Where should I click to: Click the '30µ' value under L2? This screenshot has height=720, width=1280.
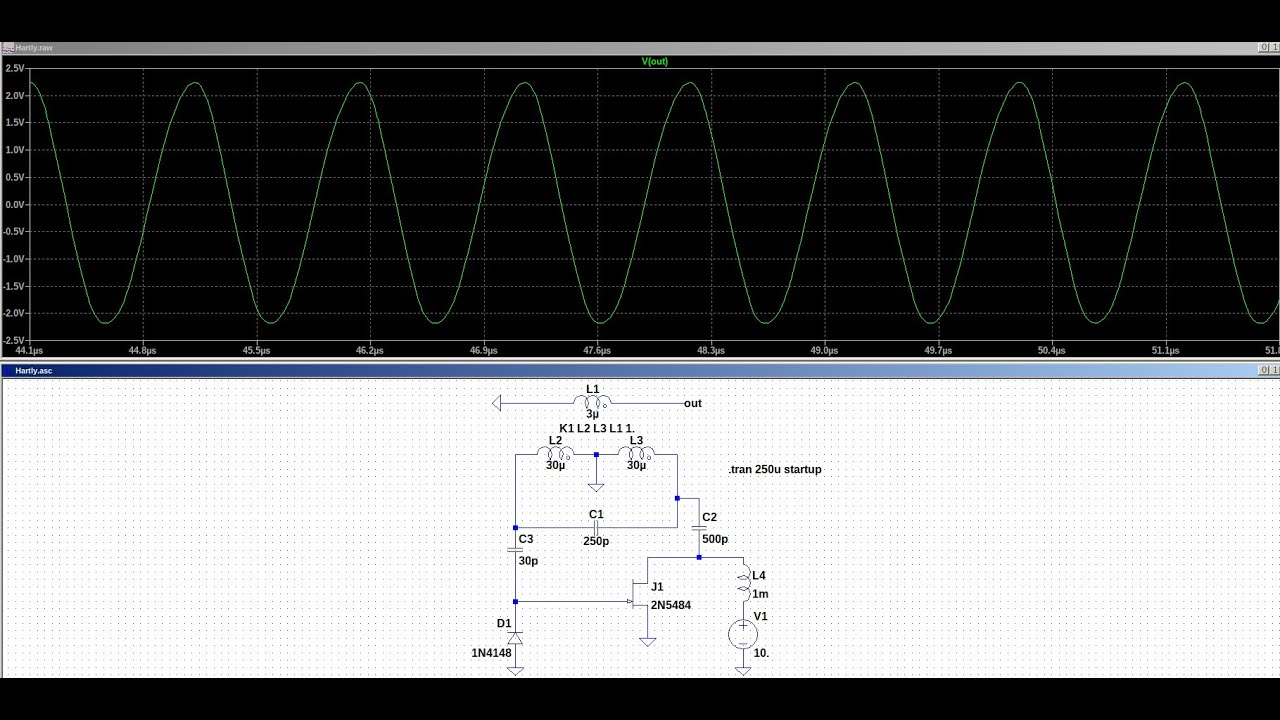tap(556, 465)
